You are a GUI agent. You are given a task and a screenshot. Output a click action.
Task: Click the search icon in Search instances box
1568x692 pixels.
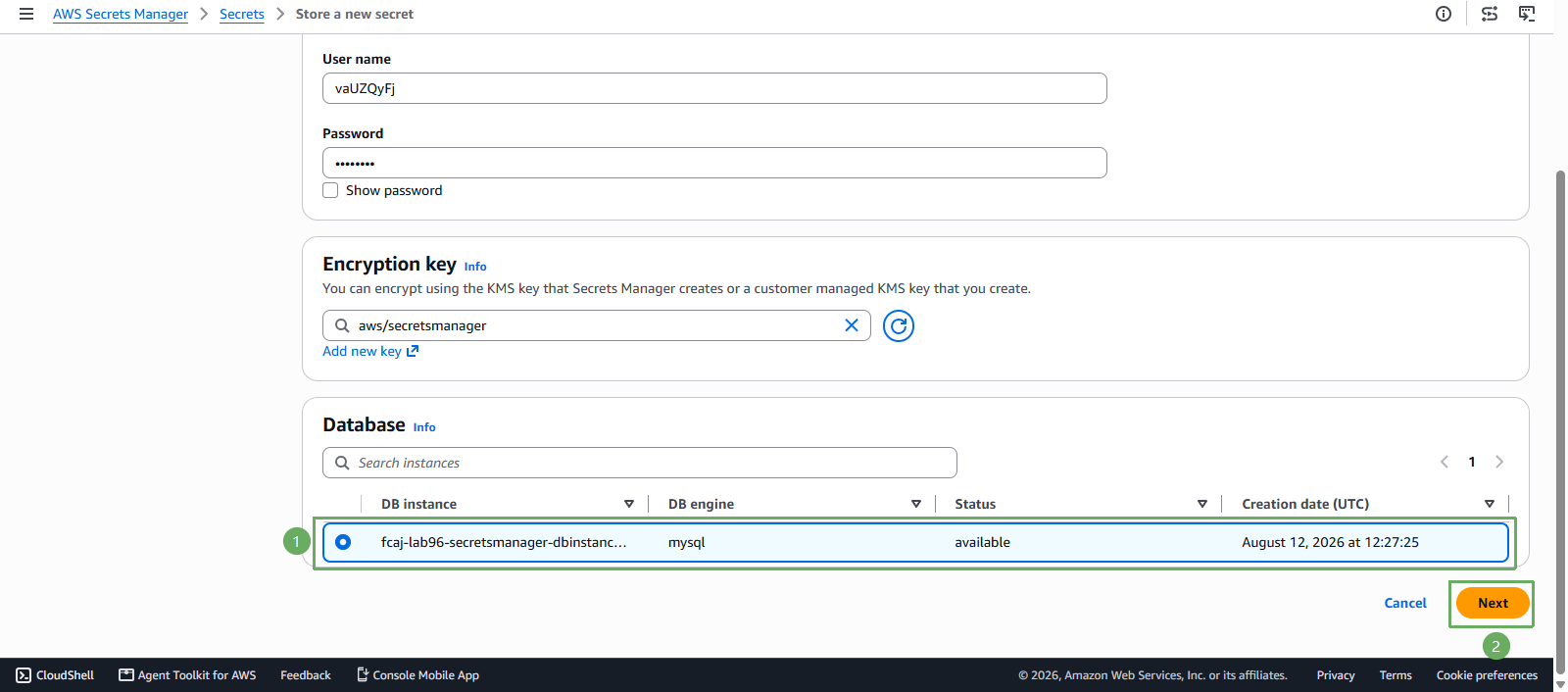pos(342,463)
